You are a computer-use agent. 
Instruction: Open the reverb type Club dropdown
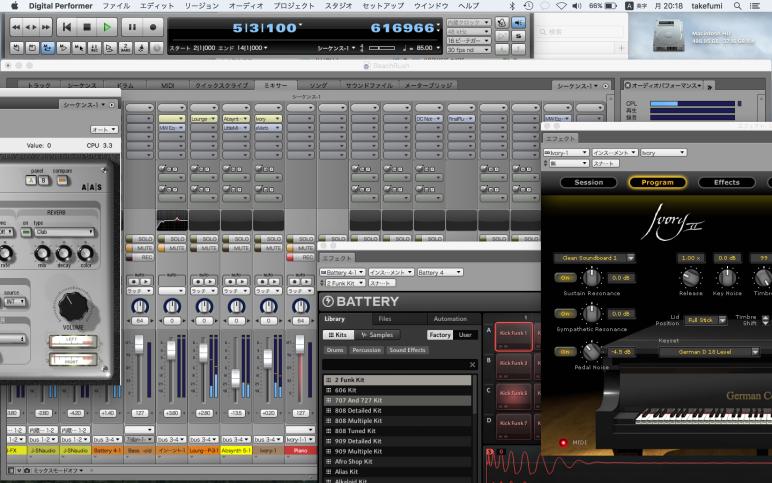tap(64, 232)
